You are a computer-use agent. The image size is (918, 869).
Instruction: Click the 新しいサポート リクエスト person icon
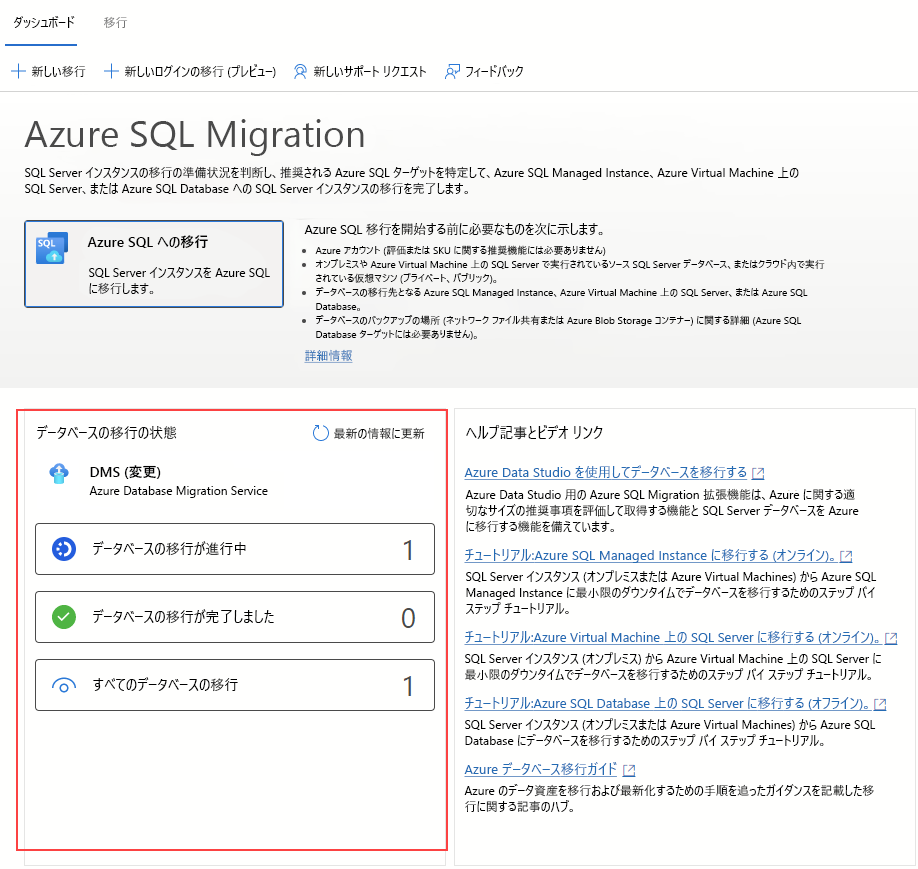(300, 71)
